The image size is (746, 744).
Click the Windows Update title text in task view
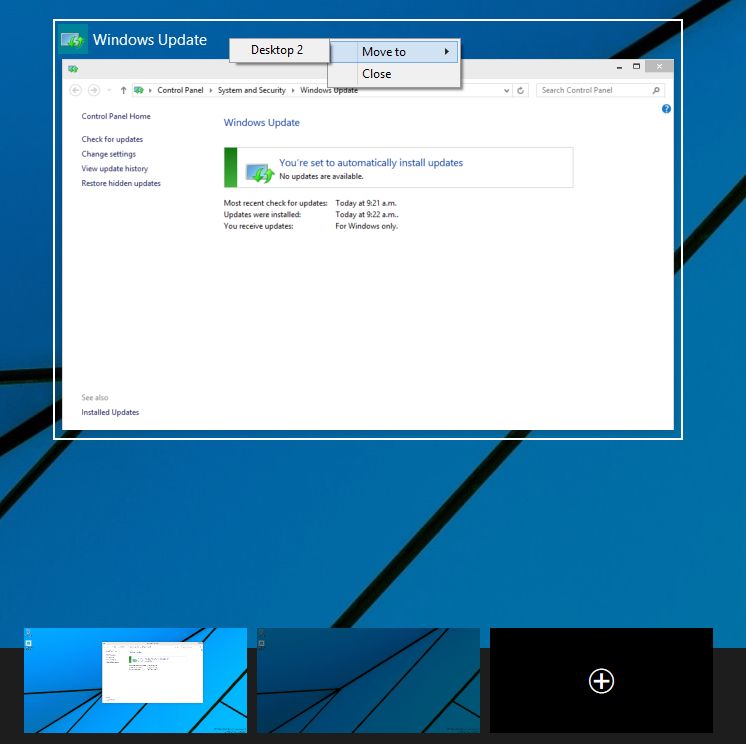click(149, 39)
